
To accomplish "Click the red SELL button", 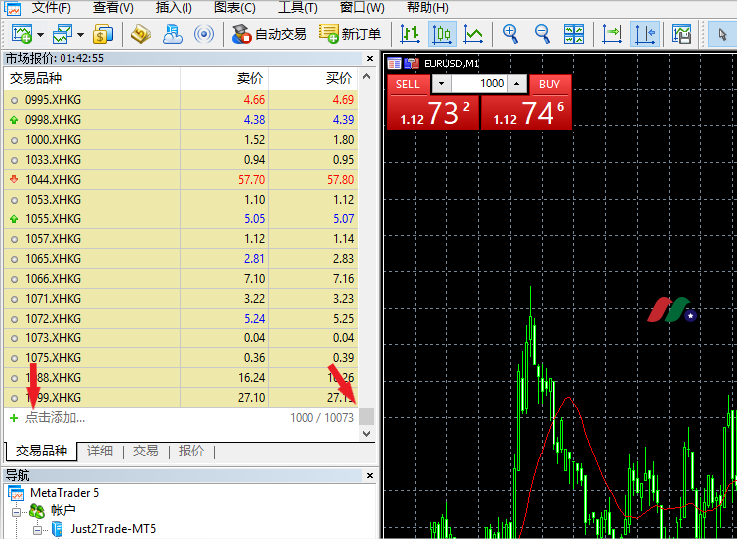I will pos(407,84).
